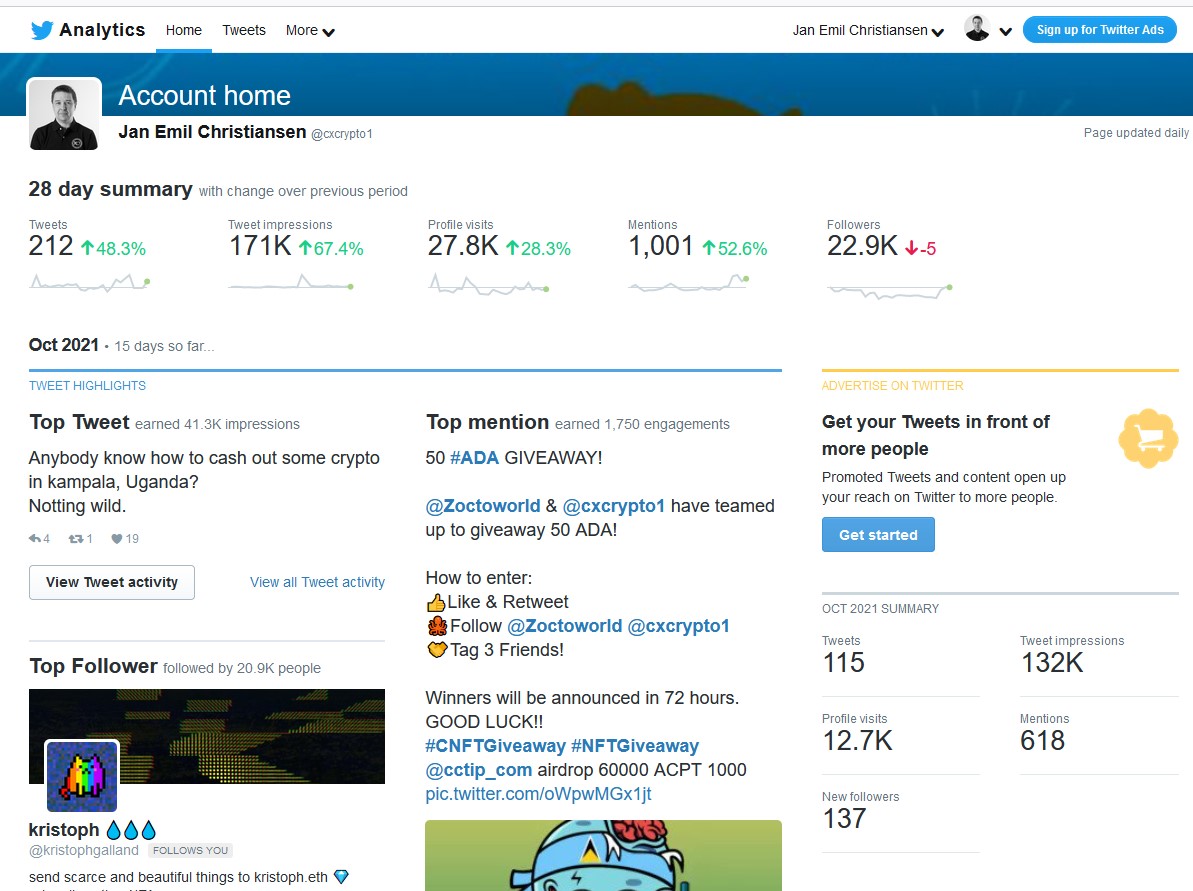Click the Twitter bird logo

[x=42, y=30]
